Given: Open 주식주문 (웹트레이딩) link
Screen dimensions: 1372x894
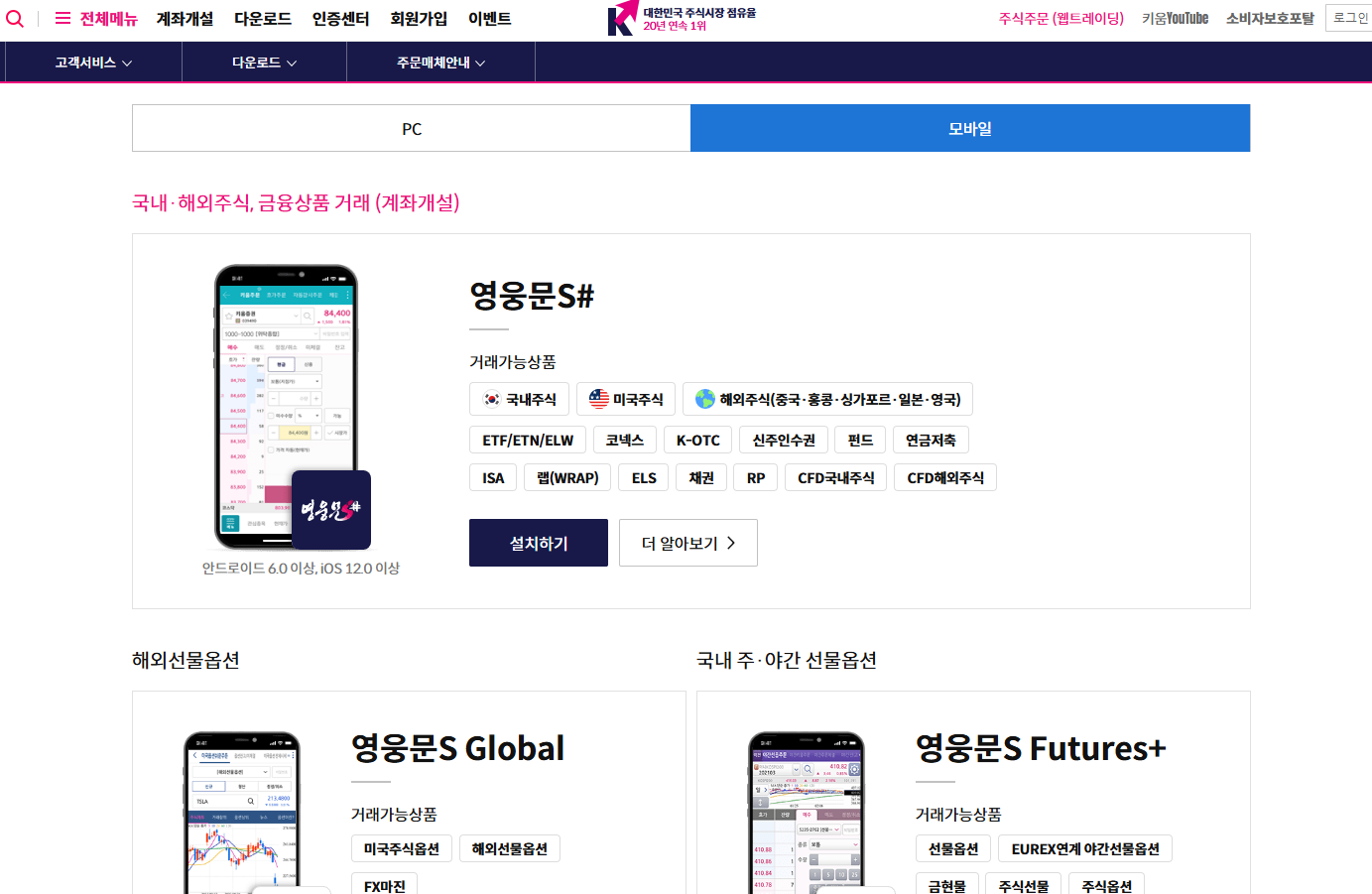Looking at the screenshot, I should (x=1061, y=19).
